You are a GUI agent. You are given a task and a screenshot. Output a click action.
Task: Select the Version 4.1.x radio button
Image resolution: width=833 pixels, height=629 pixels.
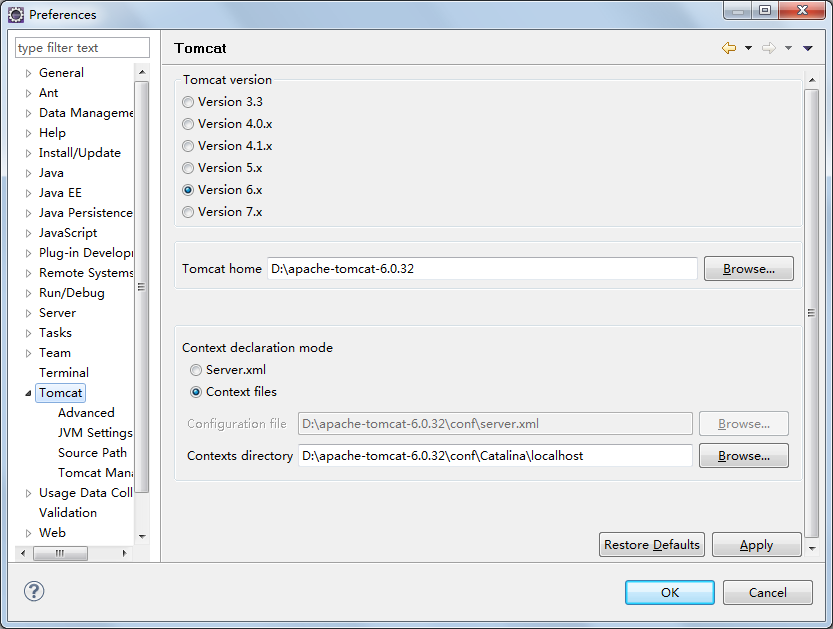coord(188,146)
